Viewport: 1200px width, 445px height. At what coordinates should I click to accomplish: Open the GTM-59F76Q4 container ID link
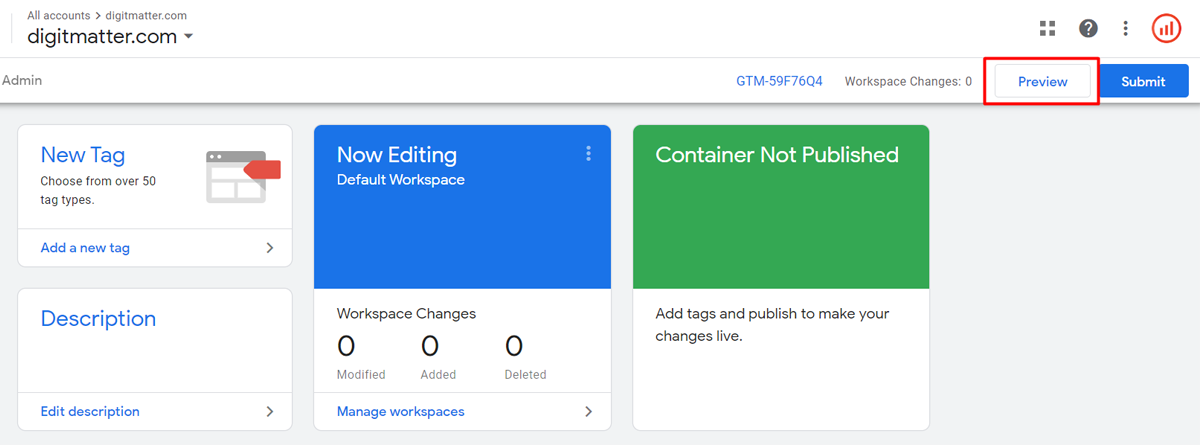point(779,81)
